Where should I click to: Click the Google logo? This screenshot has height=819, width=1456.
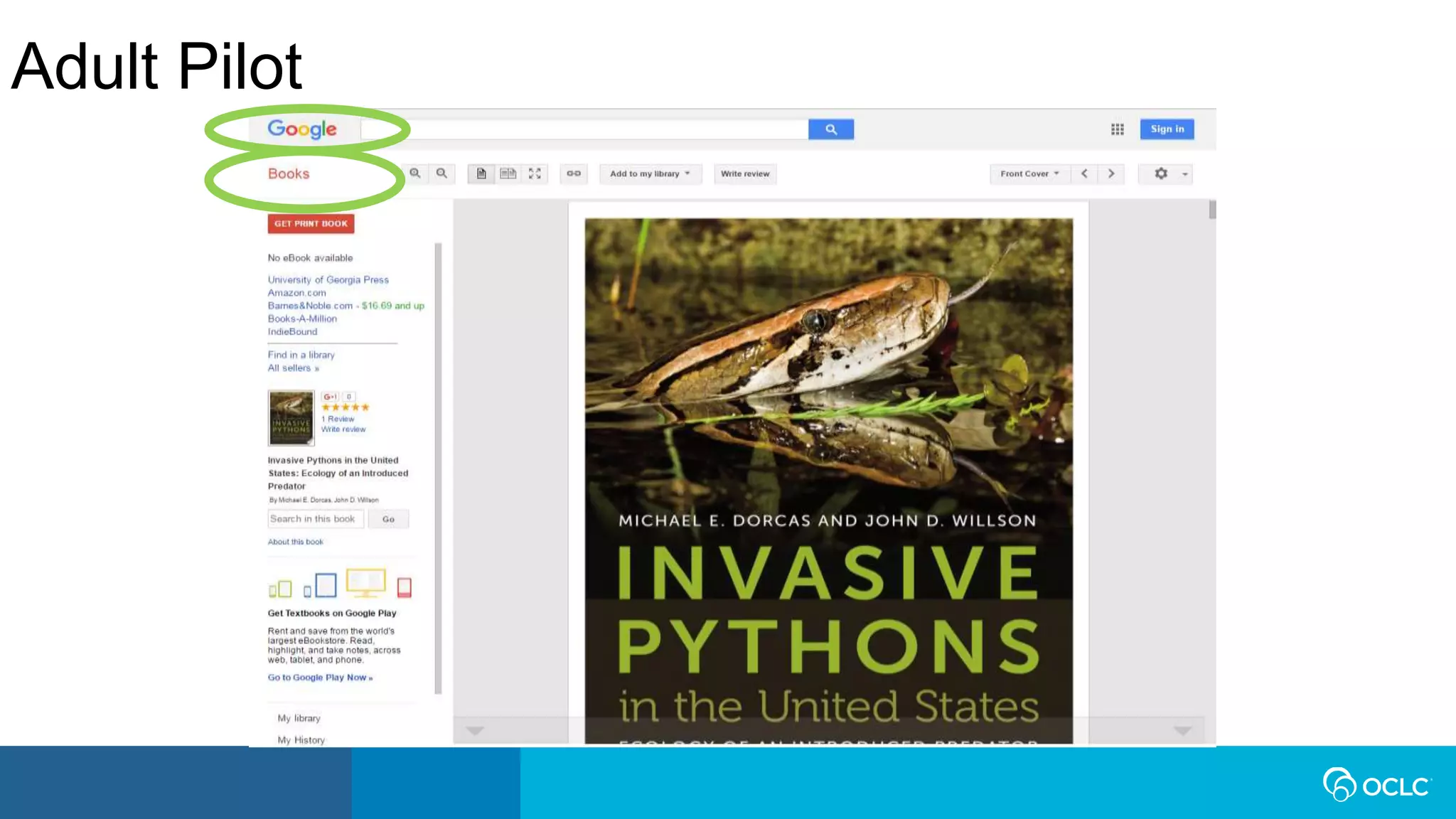(302, 129)
